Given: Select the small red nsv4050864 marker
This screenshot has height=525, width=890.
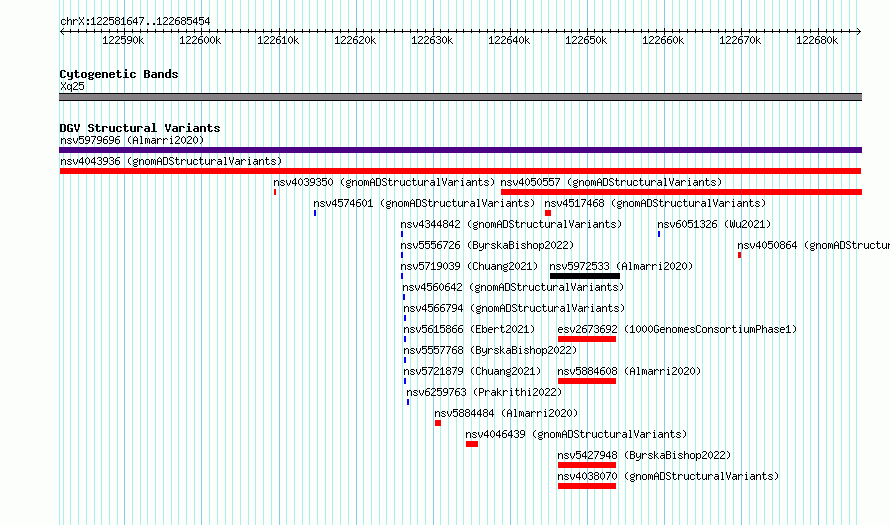Looking at the screenshot, I should click(739, 255).
